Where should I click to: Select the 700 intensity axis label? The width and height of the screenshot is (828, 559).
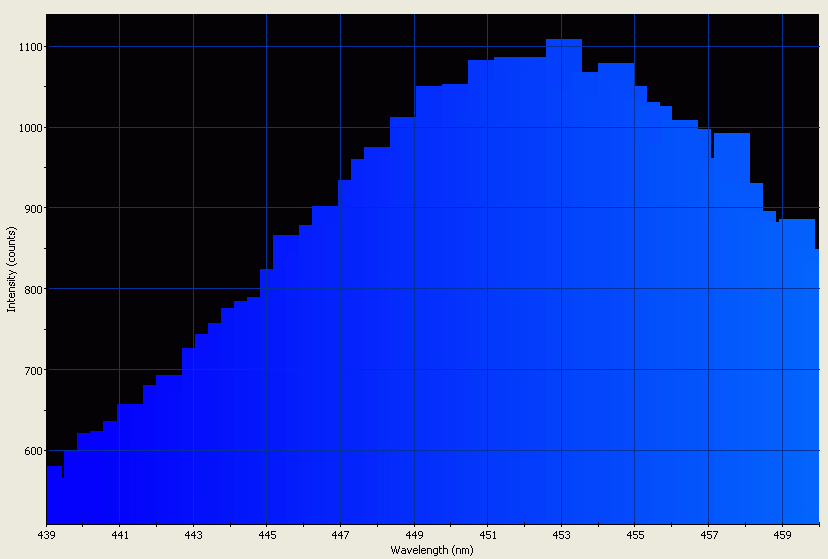[33, 371]
